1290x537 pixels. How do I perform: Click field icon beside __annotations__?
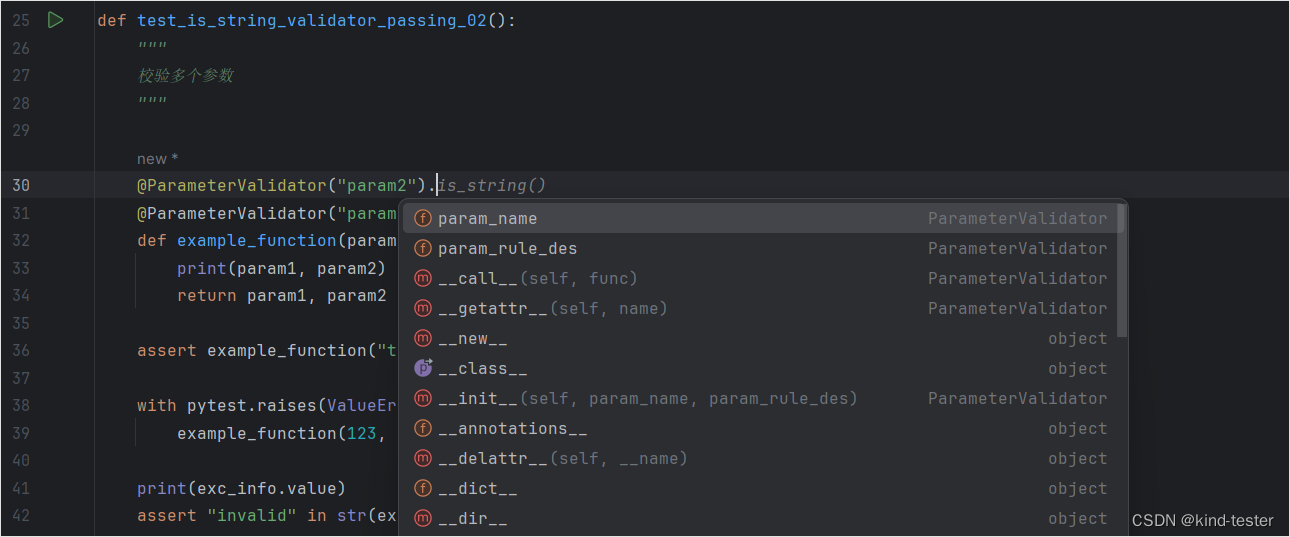pyautogui.click(x=423, y=428)
